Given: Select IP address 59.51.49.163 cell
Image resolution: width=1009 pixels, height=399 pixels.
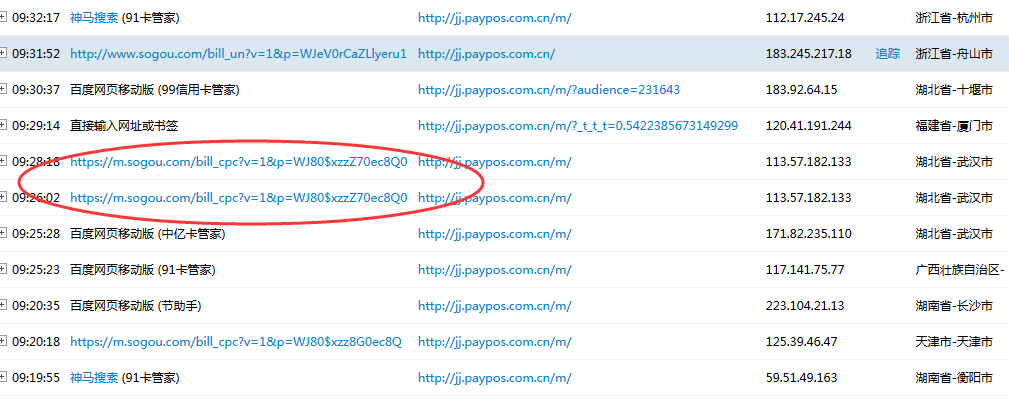Looking at the screenshot, I should point(802,378).
